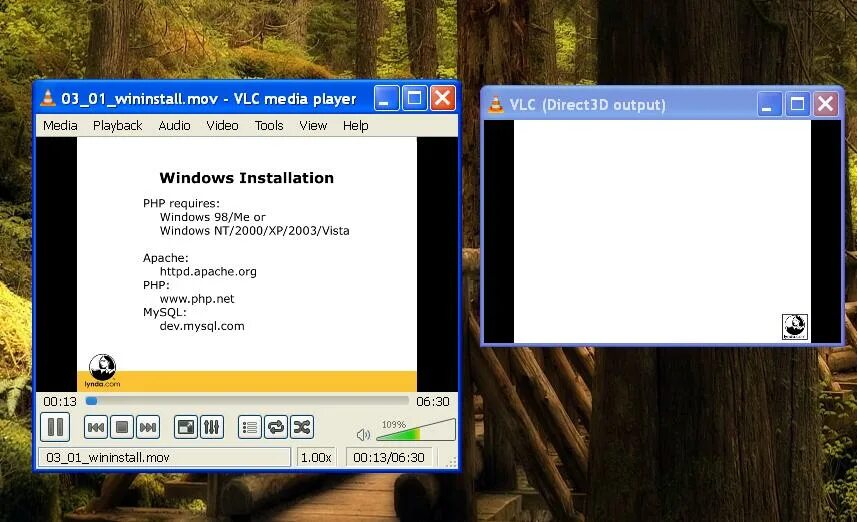Minimize the Direct3D output window
This screenshot has width=857, height=522.
770,104
